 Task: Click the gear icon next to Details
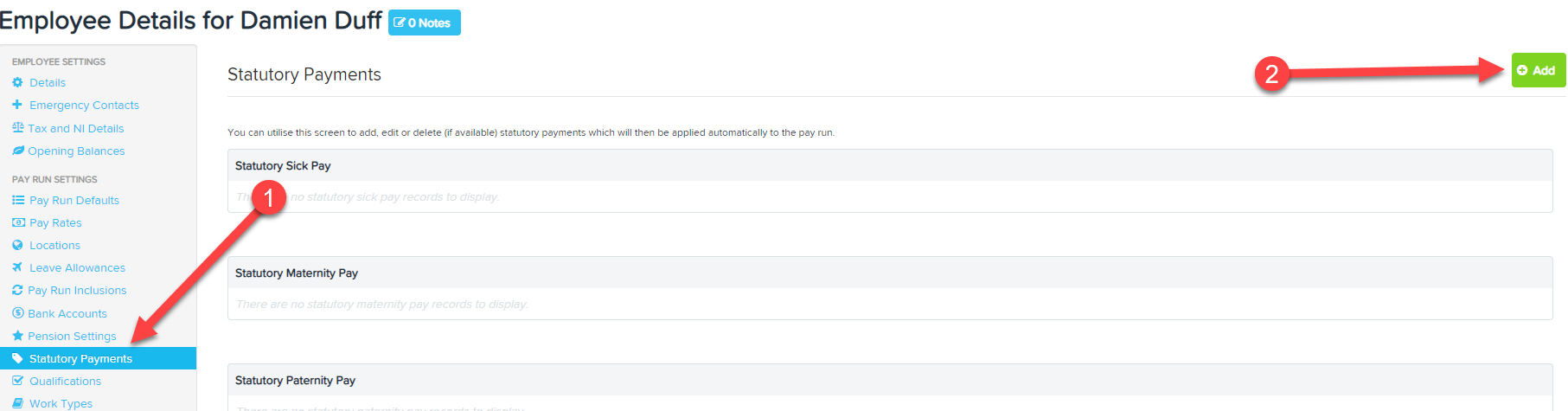(x=17, y=82)
